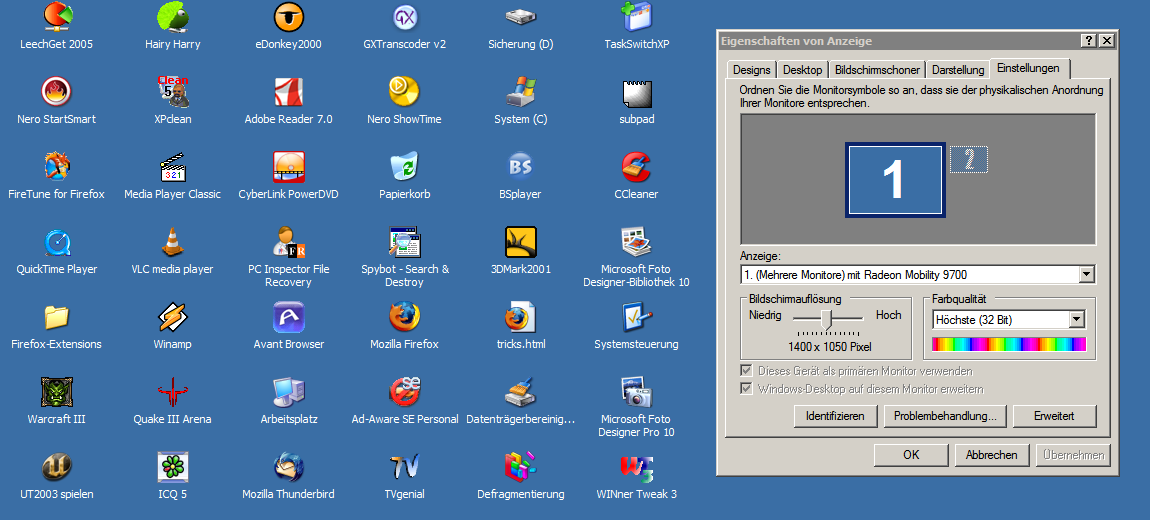This screenshot has height=520, width=1150.
Task: Switch to the Desktop tab
Action: click(x=802, y=70)
